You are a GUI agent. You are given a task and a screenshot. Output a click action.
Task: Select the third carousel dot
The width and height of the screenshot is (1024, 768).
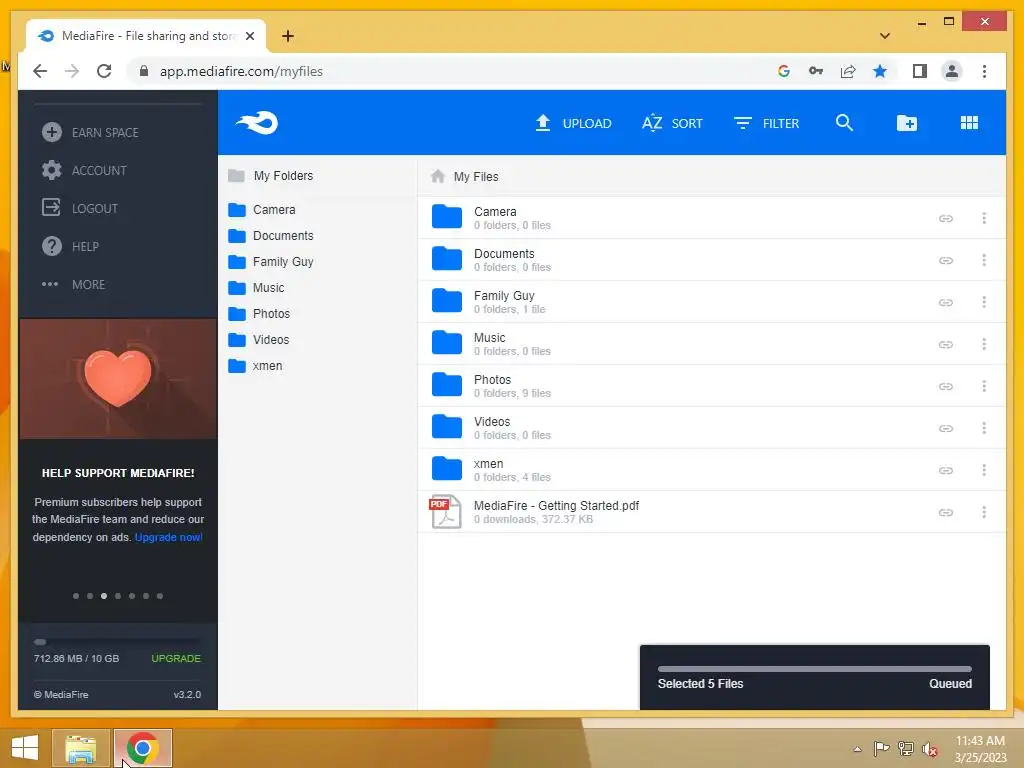coord(104,596)
